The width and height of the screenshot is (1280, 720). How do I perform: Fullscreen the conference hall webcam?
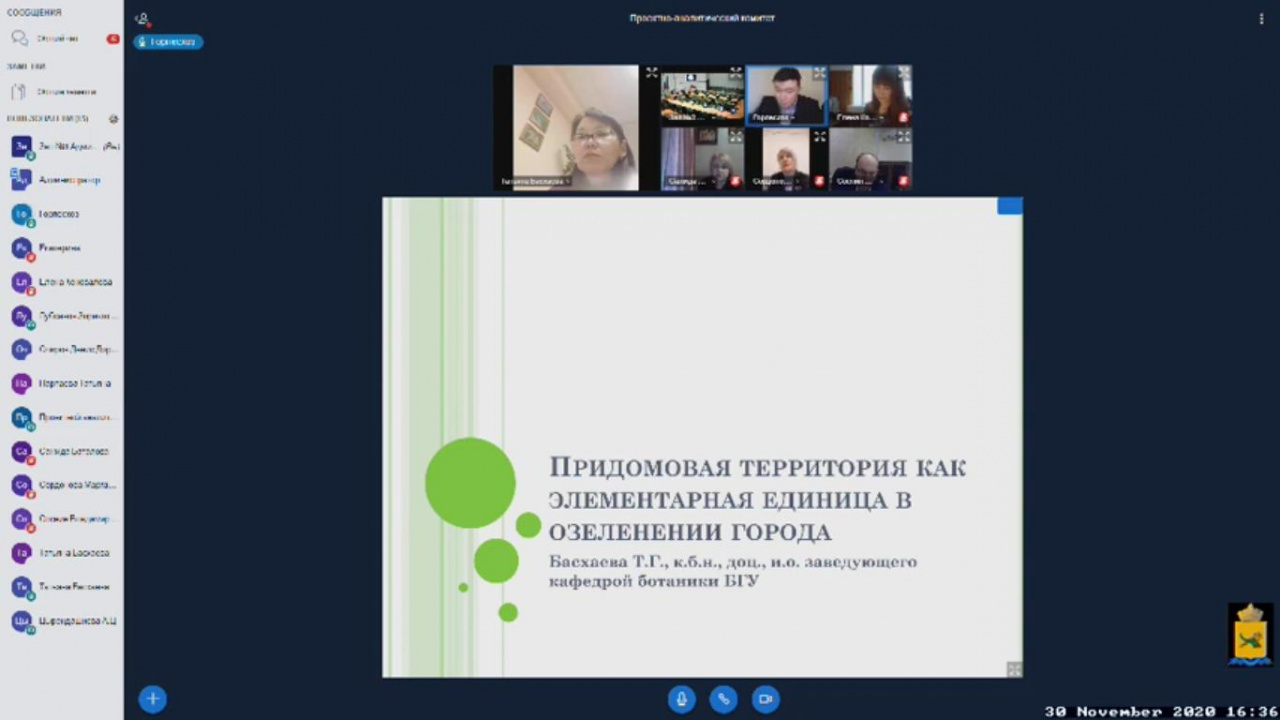coord(735,73)
